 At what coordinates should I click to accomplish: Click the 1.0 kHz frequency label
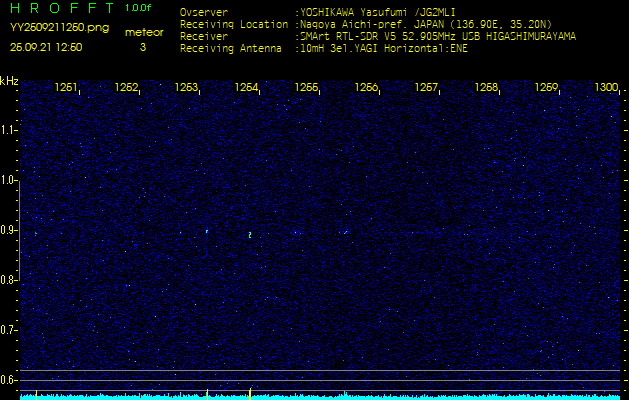pyautogui.click(x=9, y=180)
